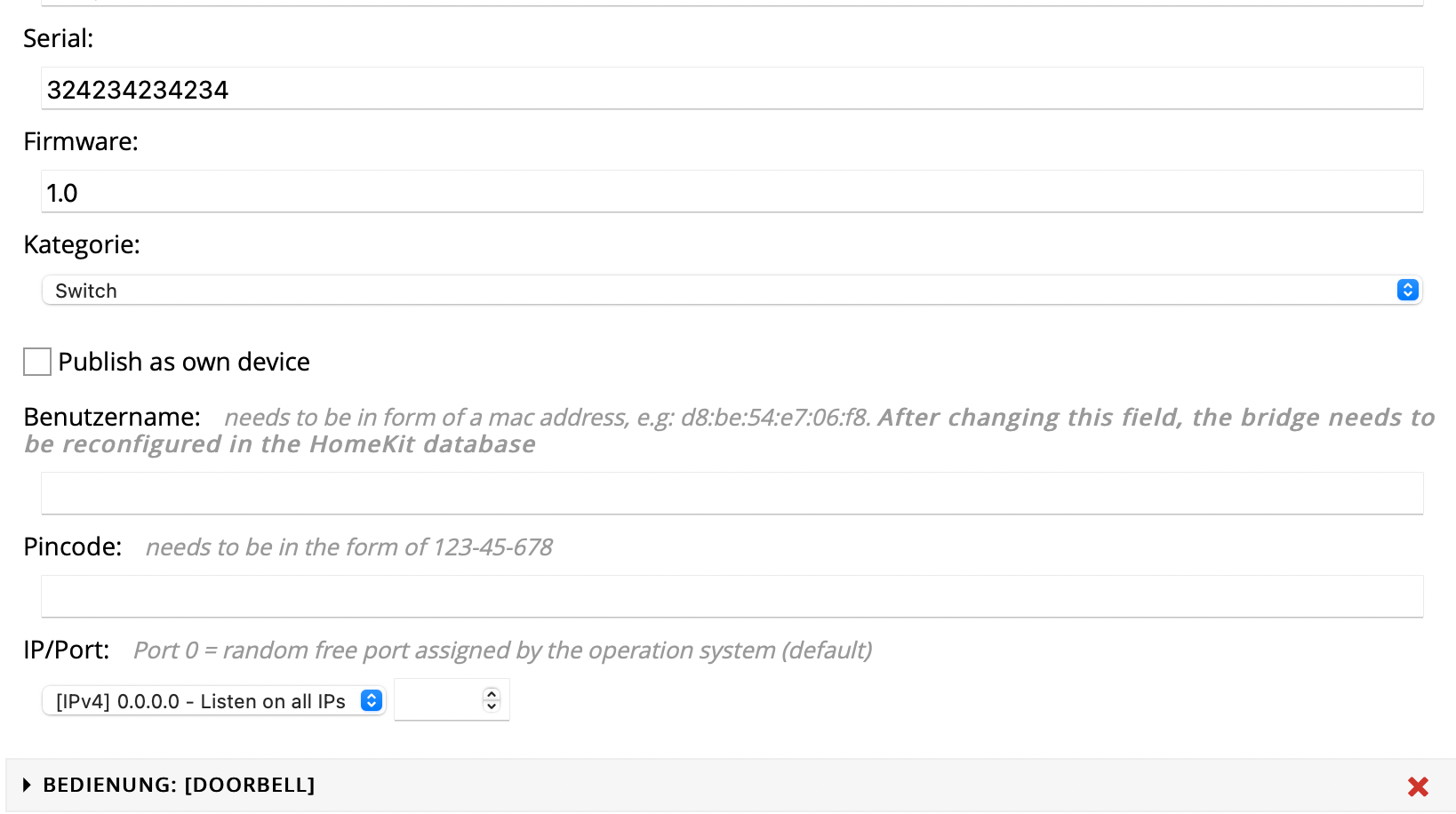Image resolution: width=1456 pixels, height=814 pixels.
Task: Click into the Firmware version field
Action: (732, 193)
